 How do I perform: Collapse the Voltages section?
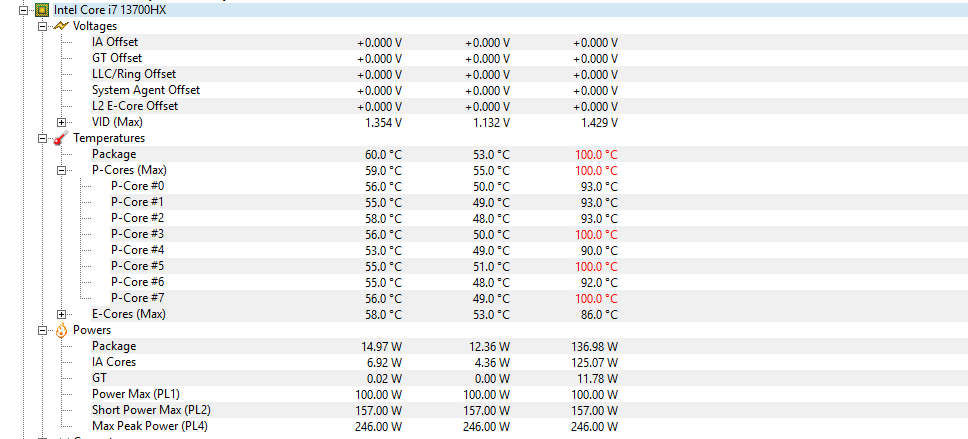tap(42, 26)
